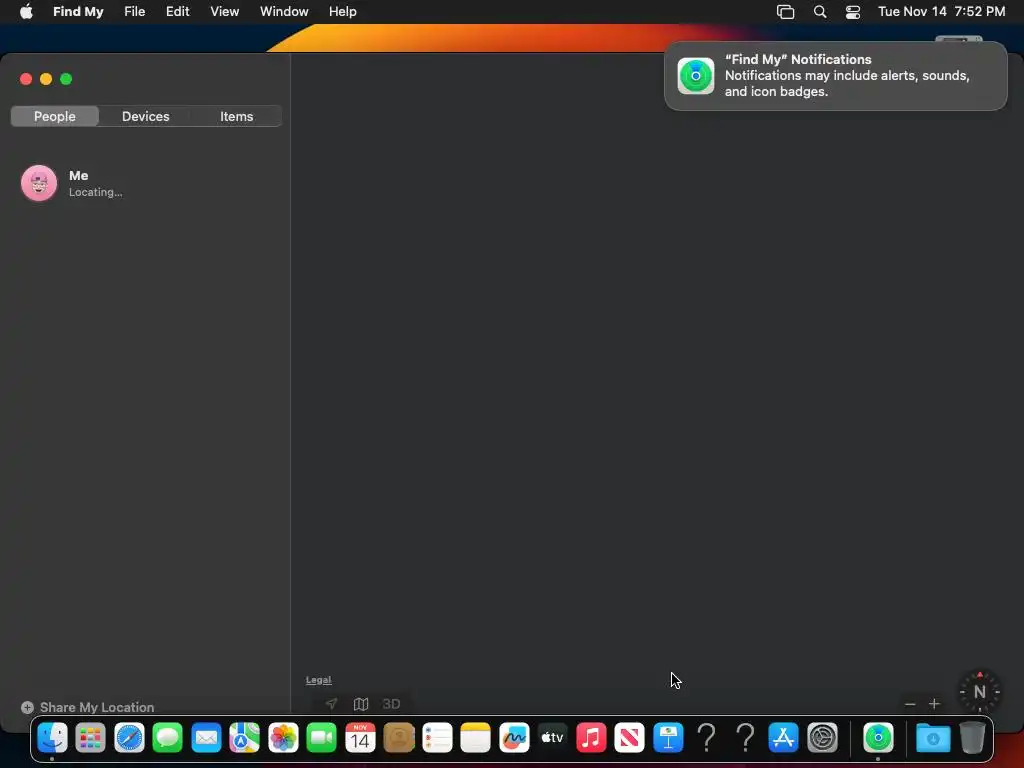This screenshot has height=768, width=1024.
Task: Zoom in with the plus button
Action: (935, 704)
